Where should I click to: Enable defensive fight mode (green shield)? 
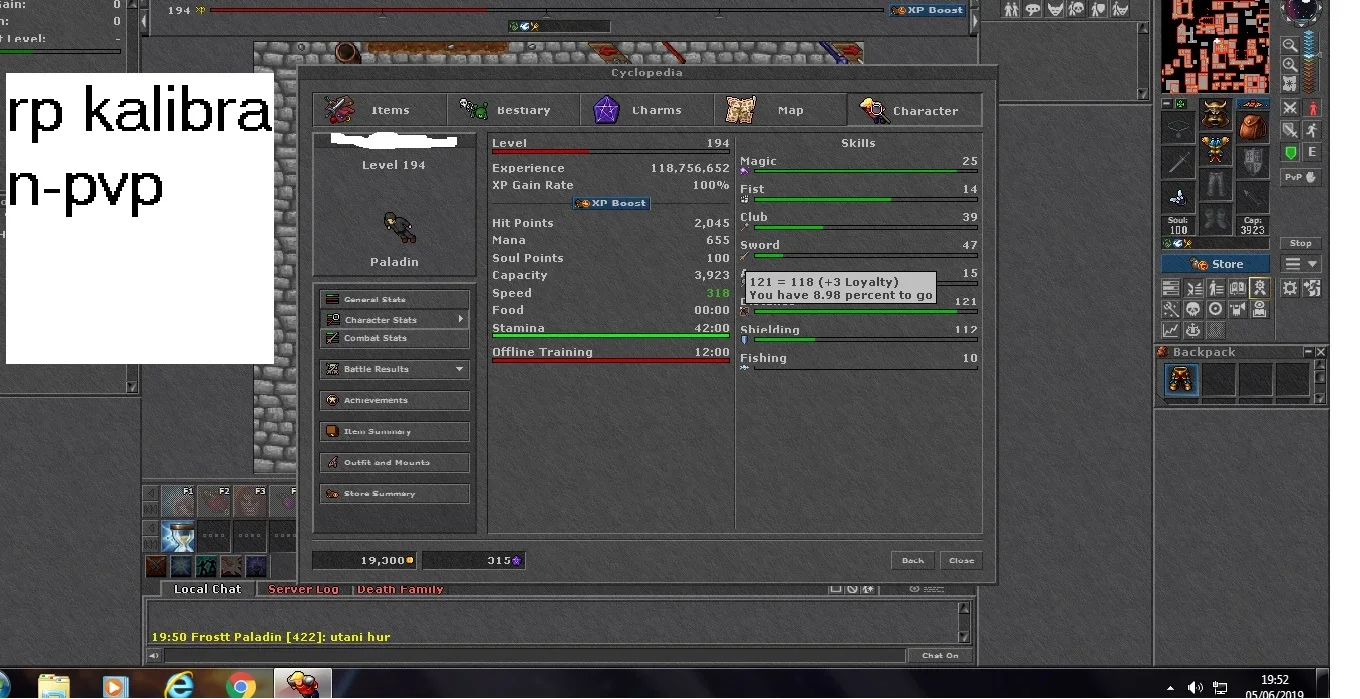click(x=1290, y=152)
